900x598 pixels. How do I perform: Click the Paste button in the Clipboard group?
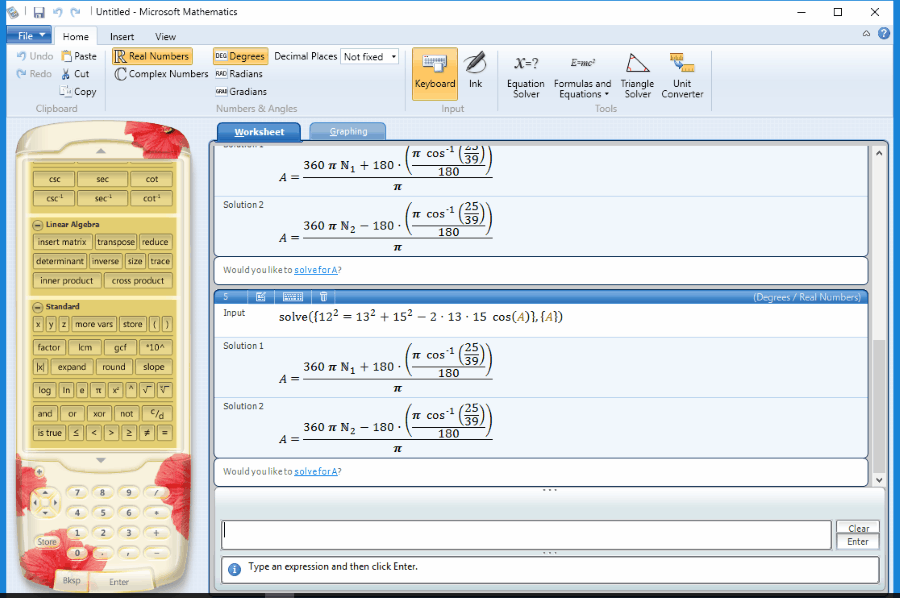tap(79, 56)
